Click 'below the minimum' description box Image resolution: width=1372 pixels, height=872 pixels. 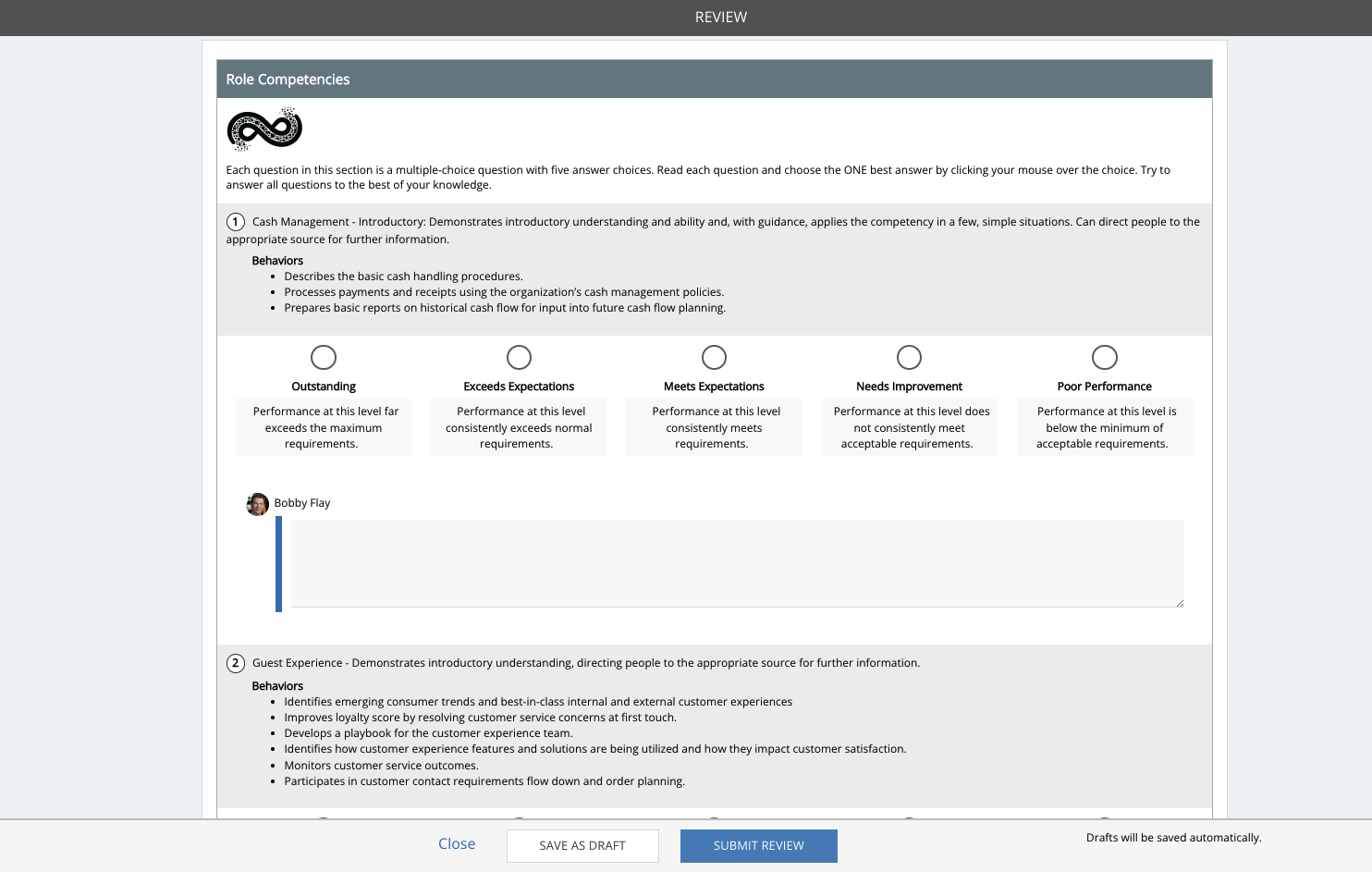tap(1105, 427)
